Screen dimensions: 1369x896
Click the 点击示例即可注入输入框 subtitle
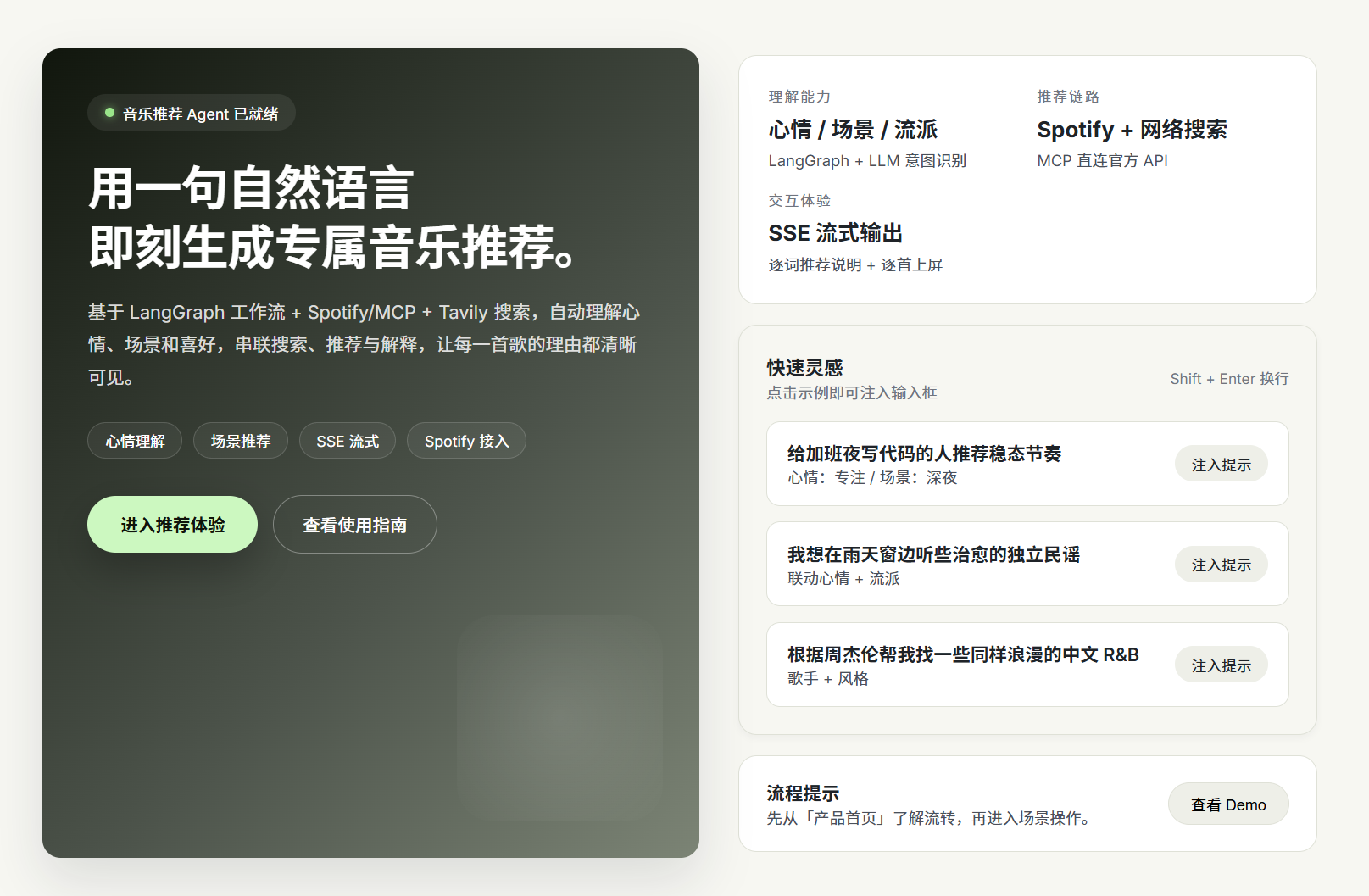(x=852, y=392)
